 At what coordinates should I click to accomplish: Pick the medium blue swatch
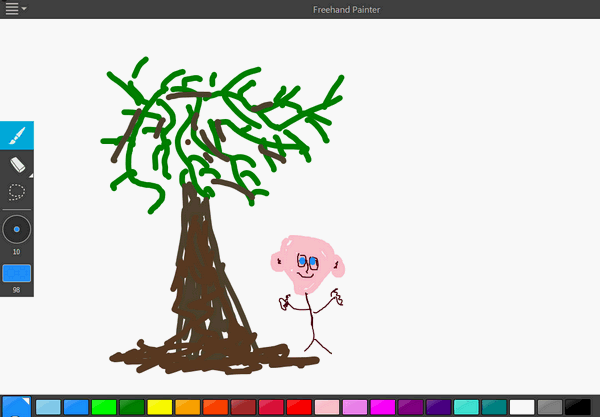tap(76, 407)
